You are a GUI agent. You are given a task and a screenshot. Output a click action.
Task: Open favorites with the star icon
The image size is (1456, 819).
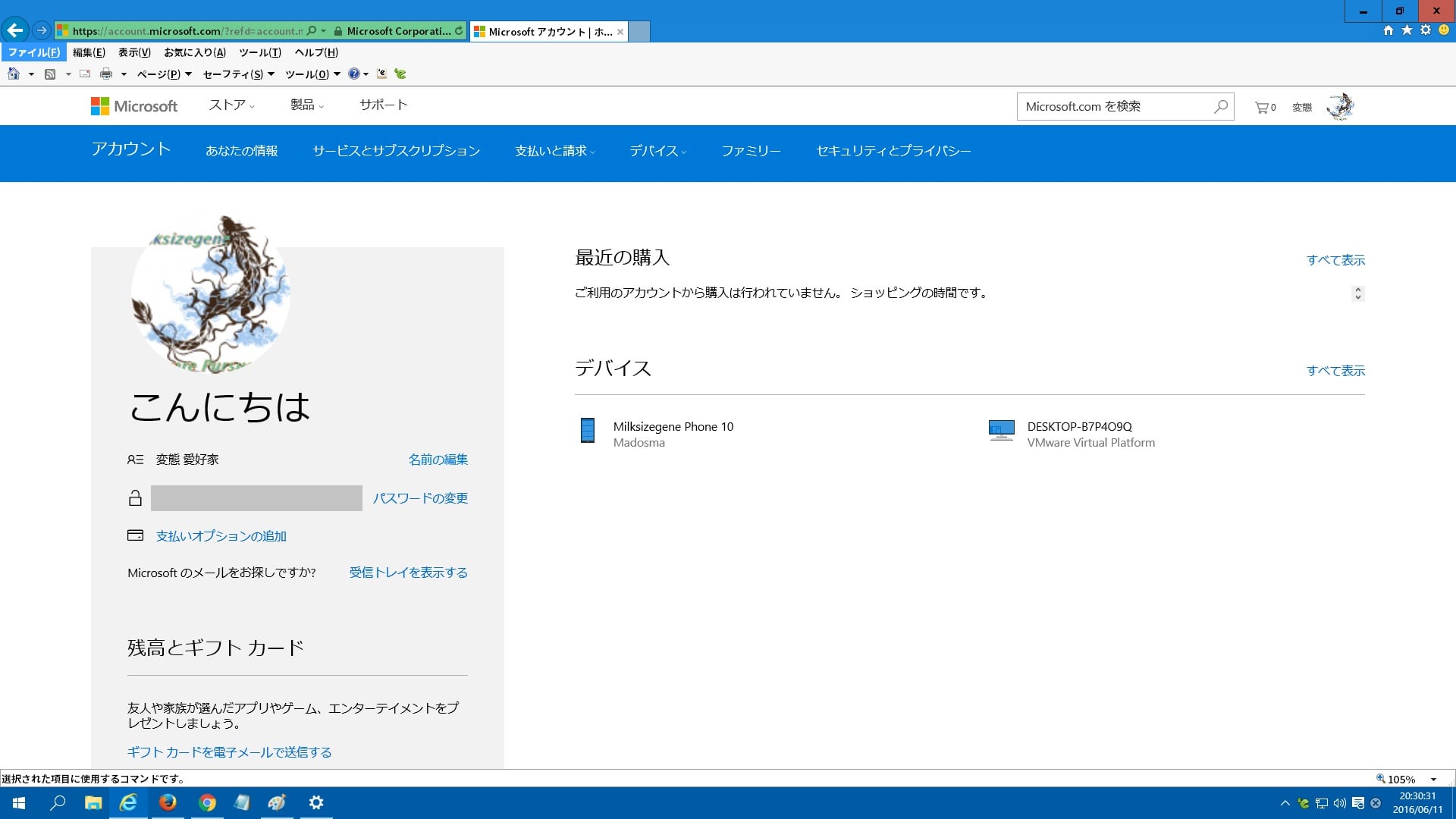pyautogui.click(x=1407, y=30)
